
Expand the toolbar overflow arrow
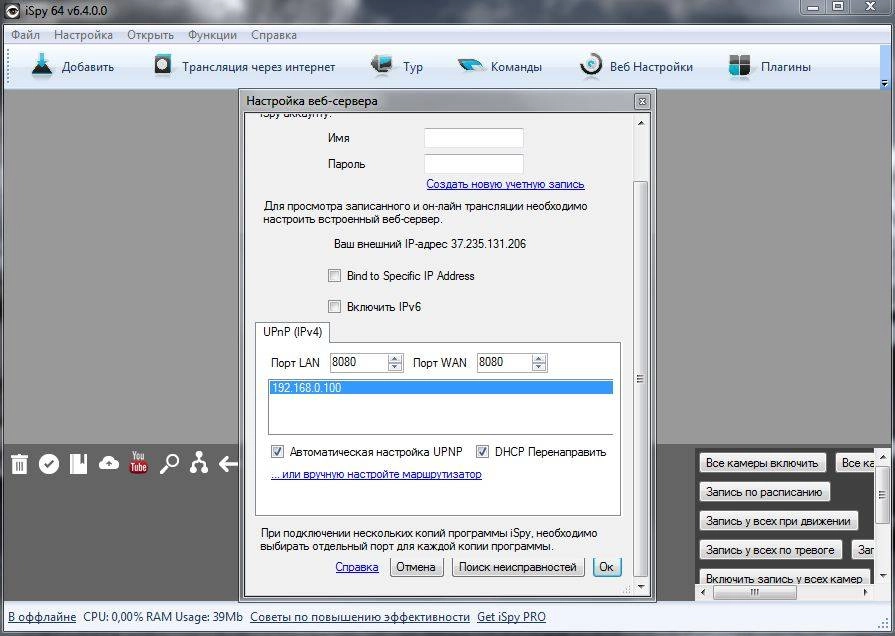[884, 83]
